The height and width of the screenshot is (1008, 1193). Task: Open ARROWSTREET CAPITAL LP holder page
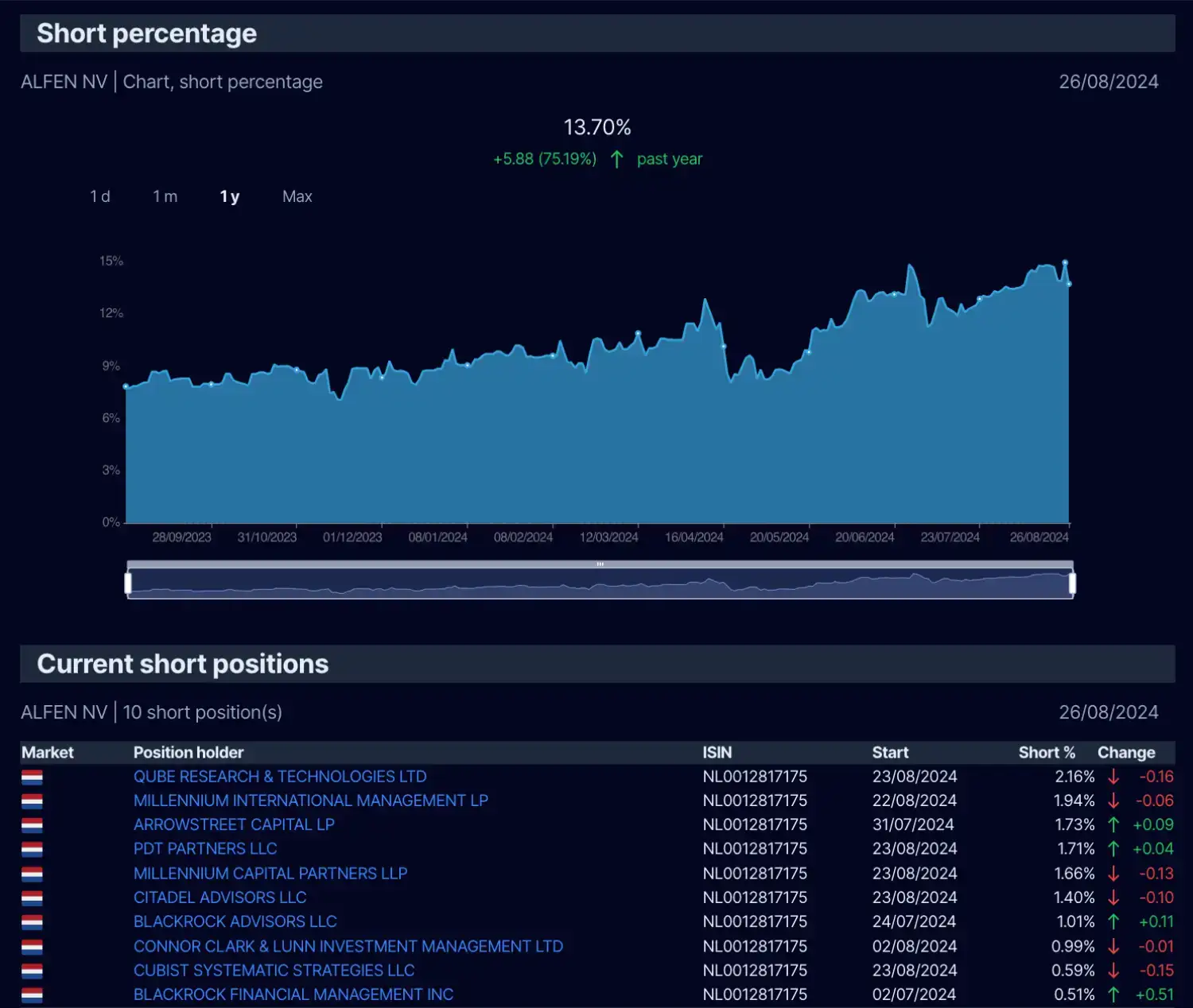click(x=234, y=824)
